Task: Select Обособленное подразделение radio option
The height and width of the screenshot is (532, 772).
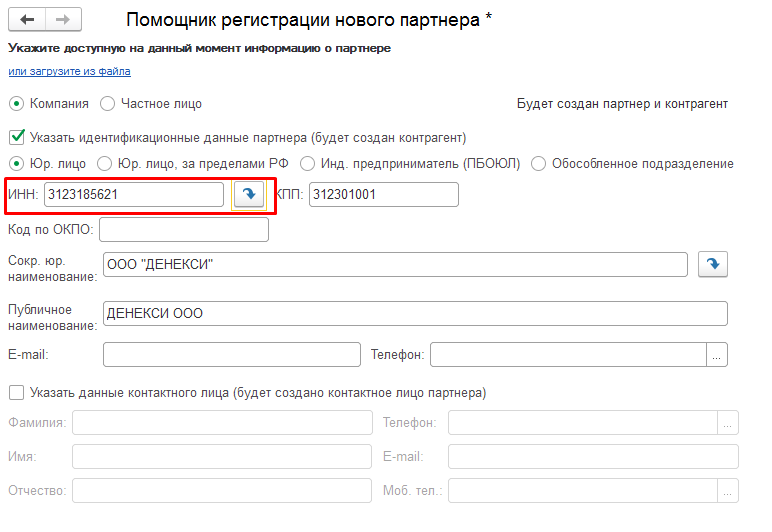Action: point(539,163)
